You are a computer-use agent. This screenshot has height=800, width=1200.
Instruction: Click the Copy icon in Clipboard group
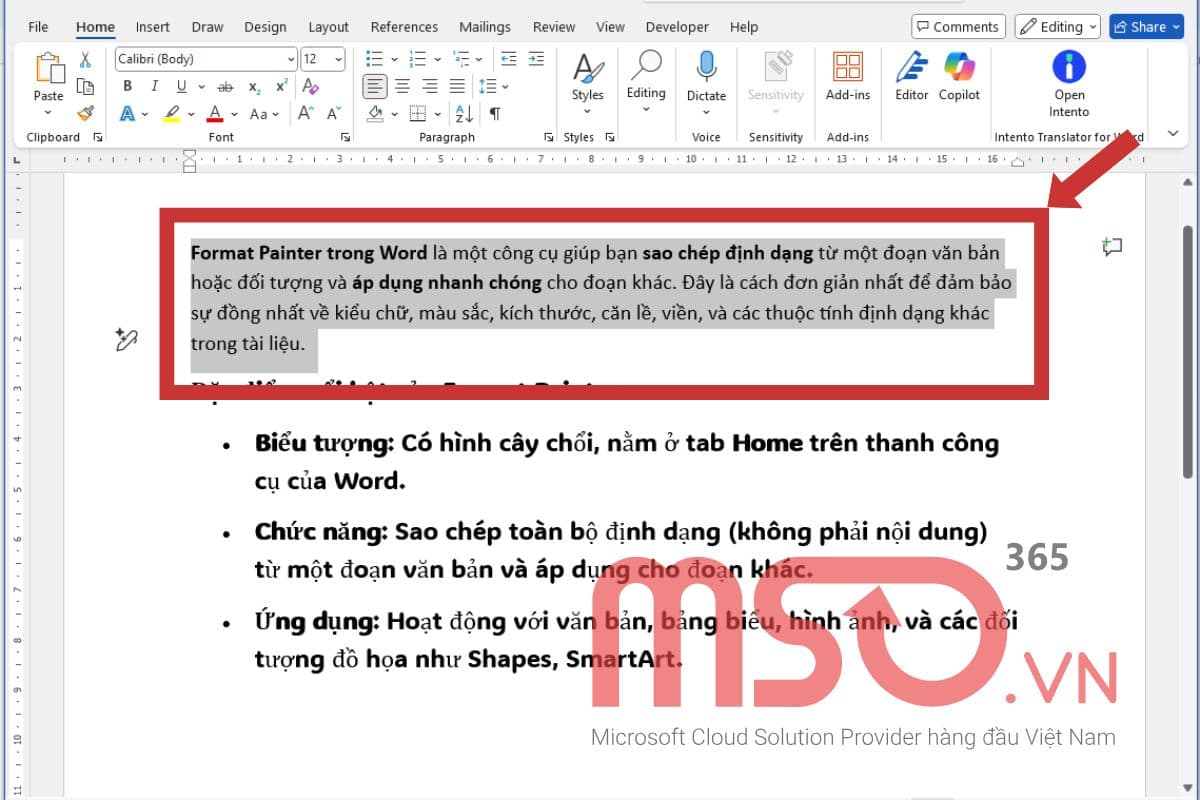click(86, 87)
